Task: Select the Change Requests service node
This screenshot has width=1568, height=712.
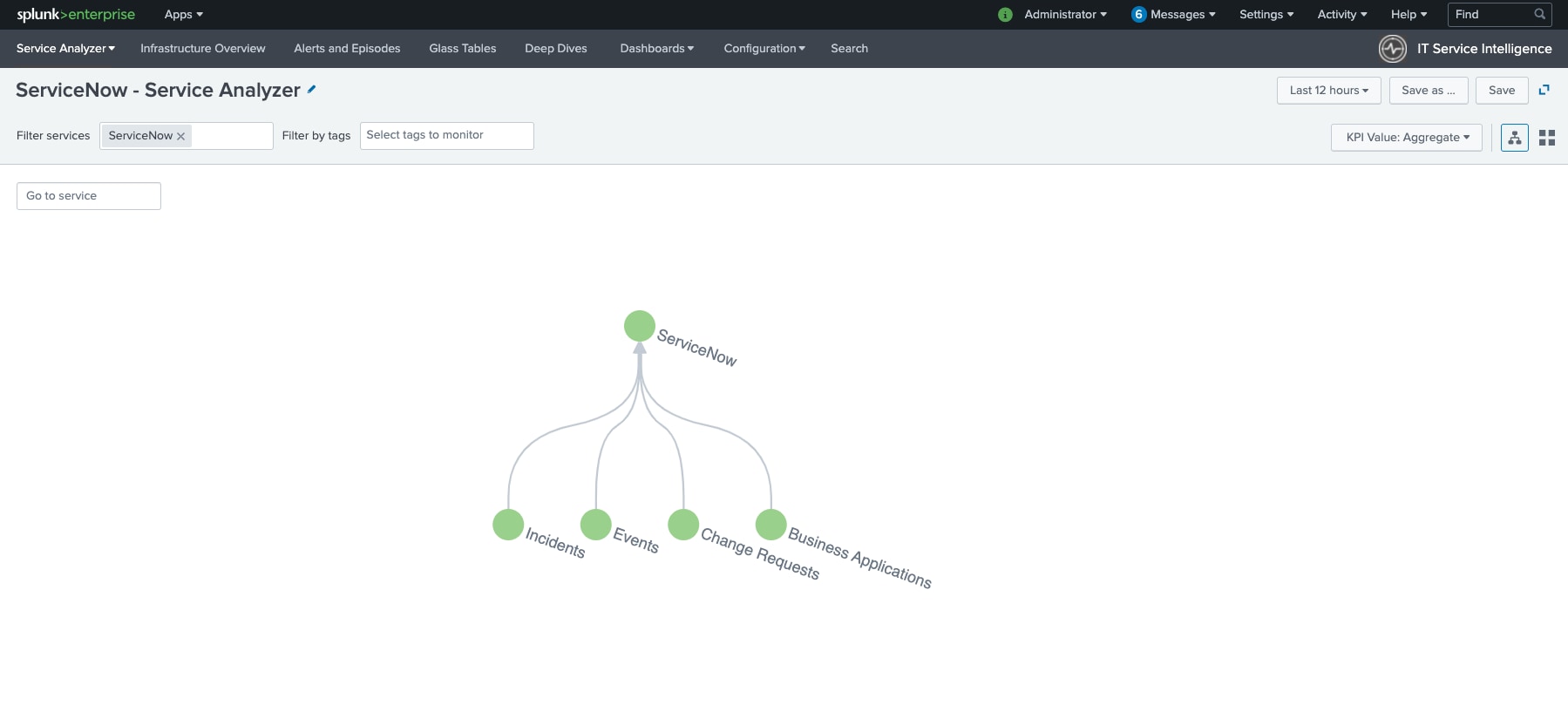Action: (683, 525)
